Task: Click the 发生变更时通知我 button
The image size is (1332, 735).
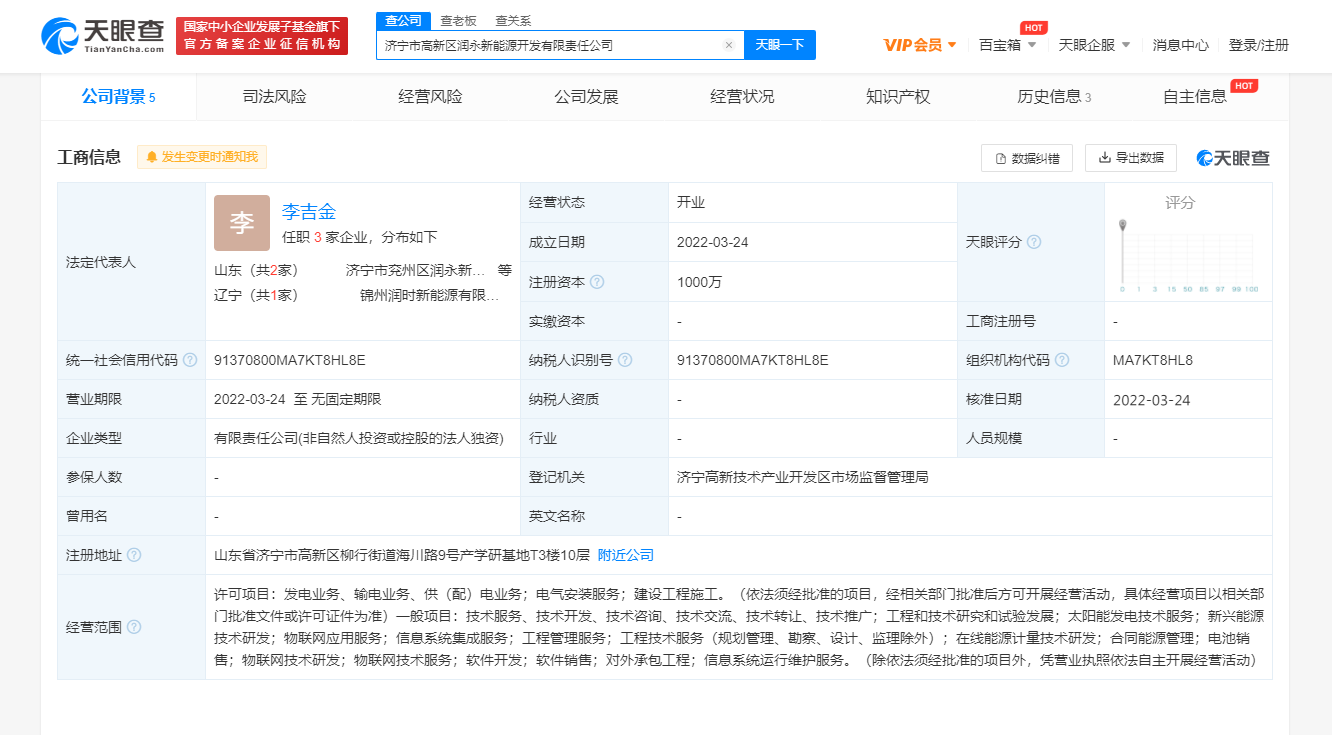Action: 202,157
